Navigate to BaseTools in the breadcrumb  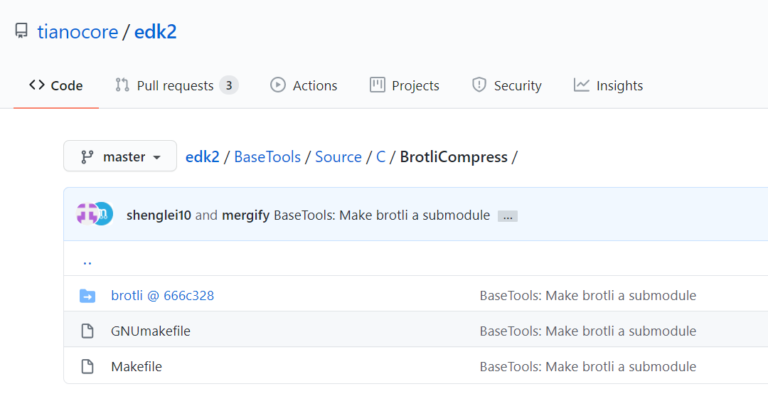tap(270, 157)
